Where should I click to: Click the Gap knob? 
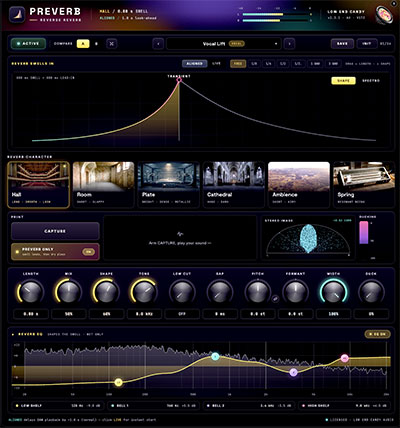coord(220,292)
